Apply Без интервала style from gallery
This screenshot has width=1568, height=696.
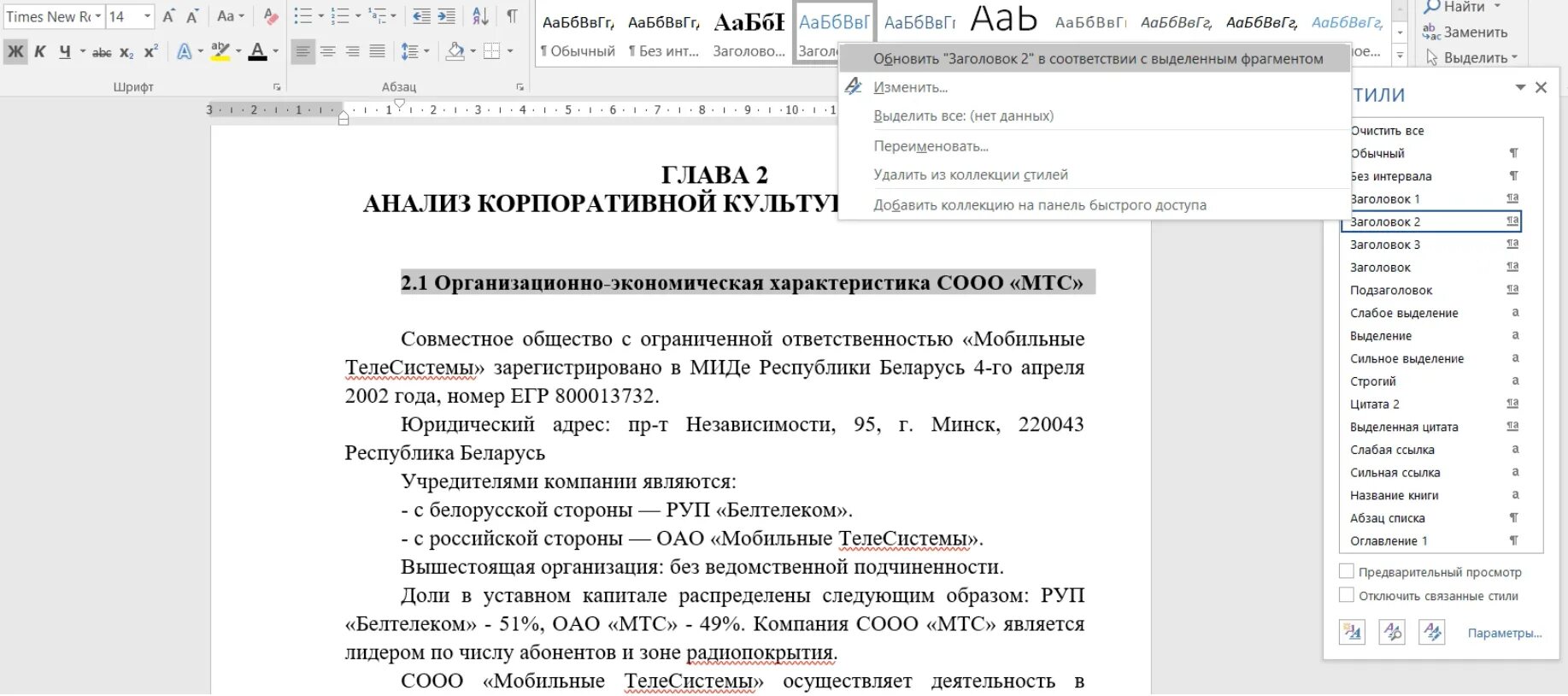click(664, 34)
